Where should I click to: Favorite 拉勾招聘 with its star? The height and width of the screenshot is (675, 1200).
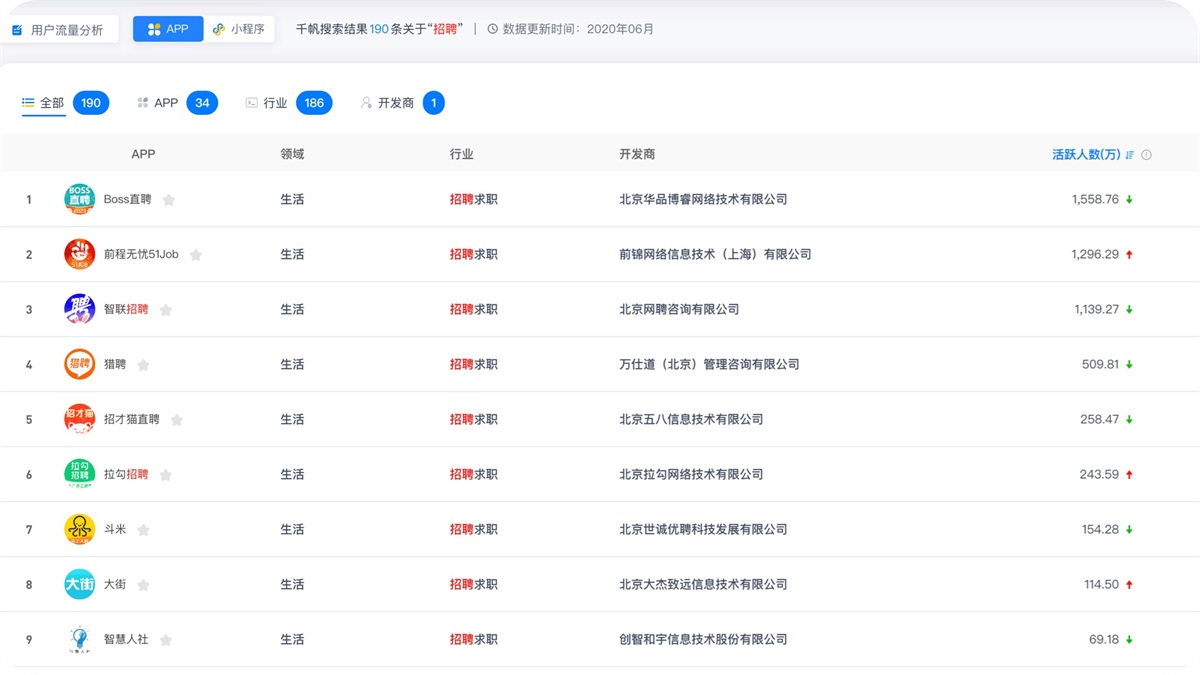[166, 475]
